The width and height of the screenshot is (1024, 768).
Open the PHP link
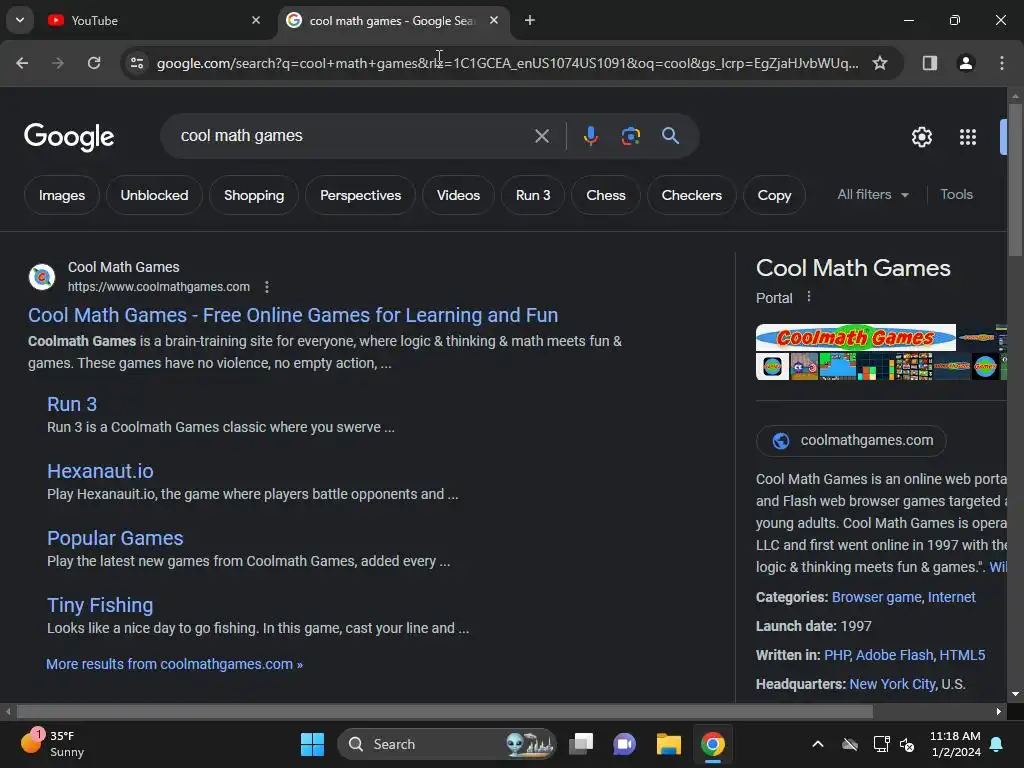click(837, 655)
